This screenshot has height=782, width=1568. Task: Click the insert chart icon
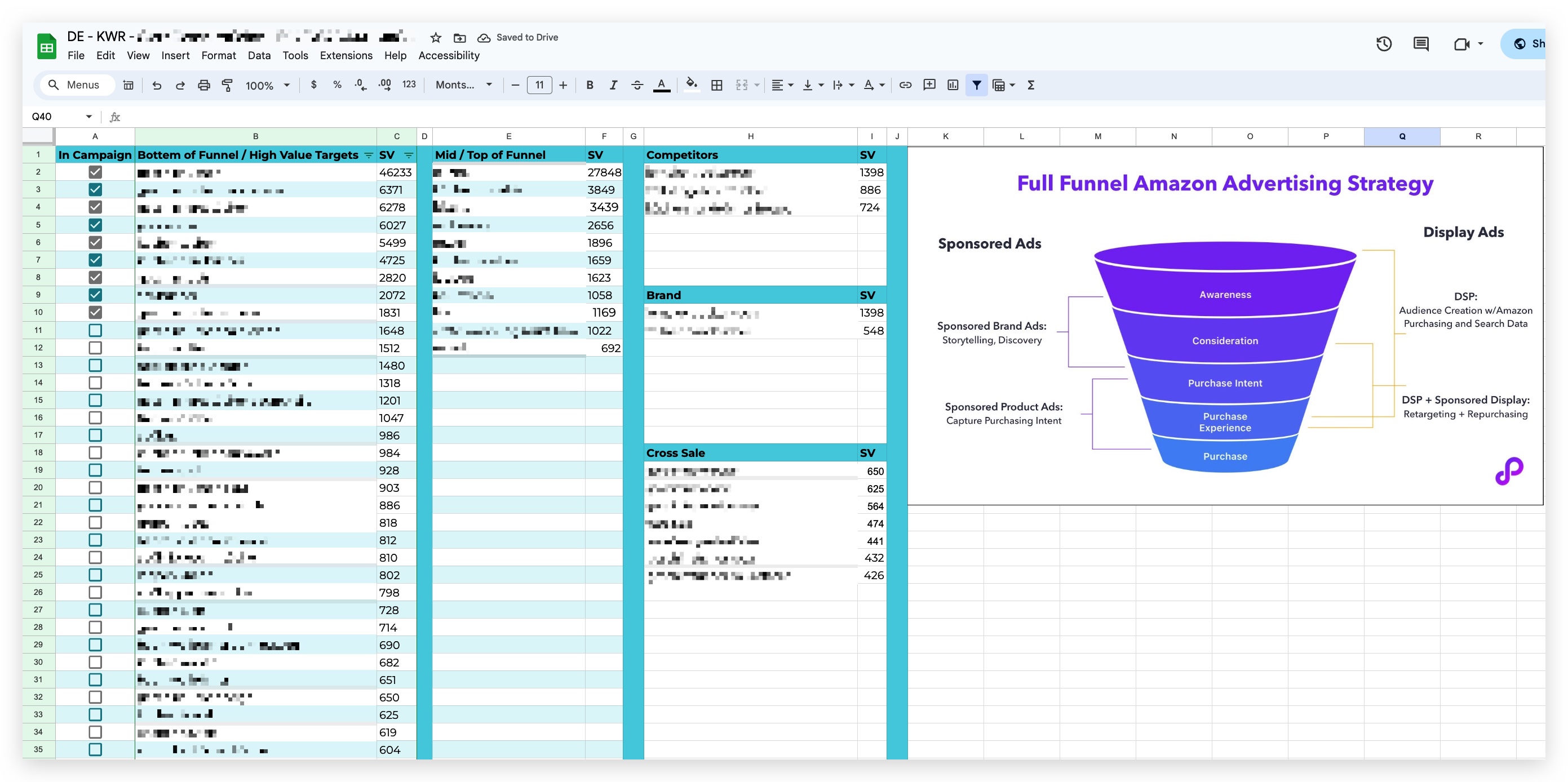coord(953,85)
